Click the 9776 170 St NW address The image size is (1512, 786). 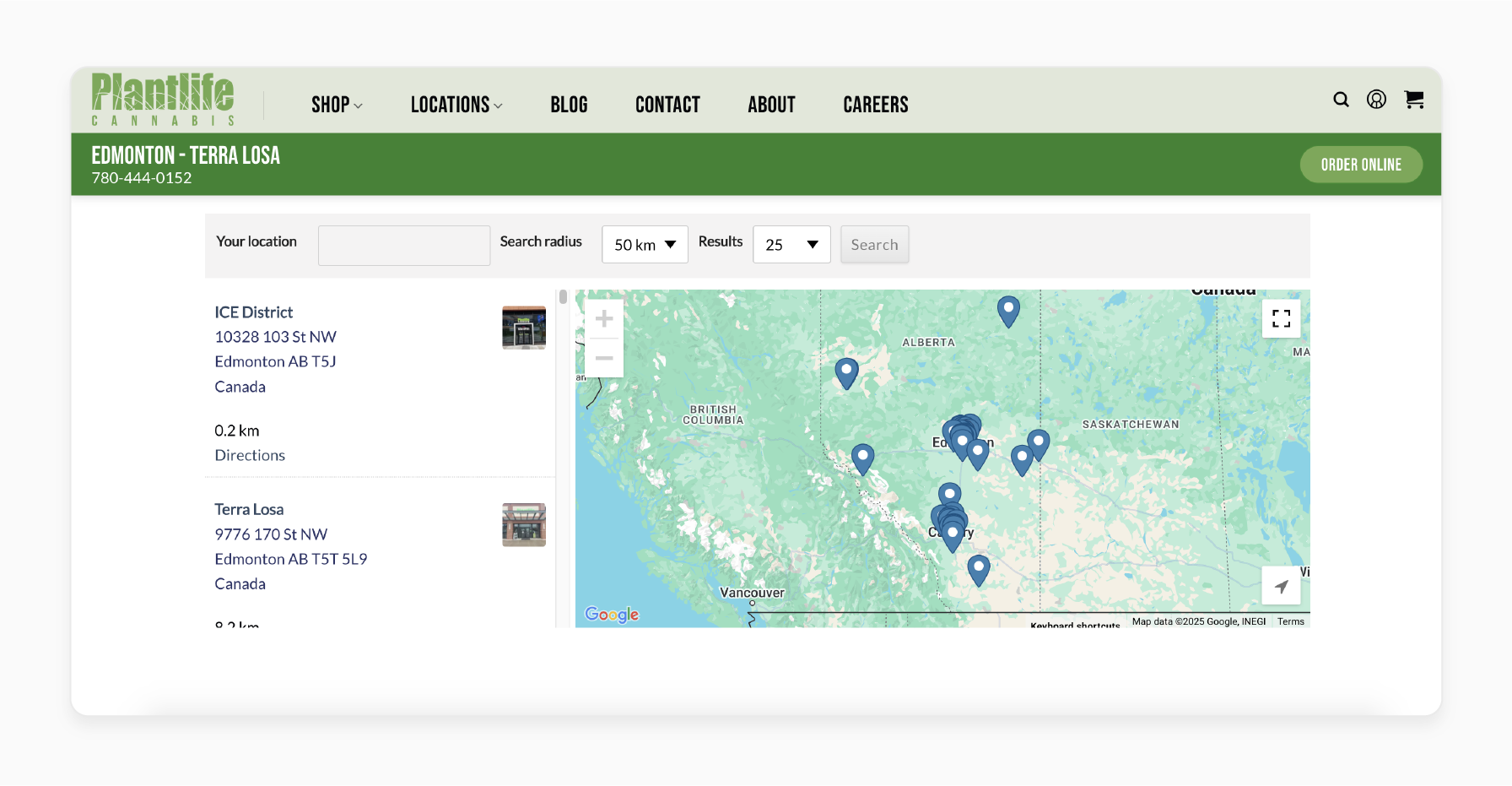tap(271, 534)
